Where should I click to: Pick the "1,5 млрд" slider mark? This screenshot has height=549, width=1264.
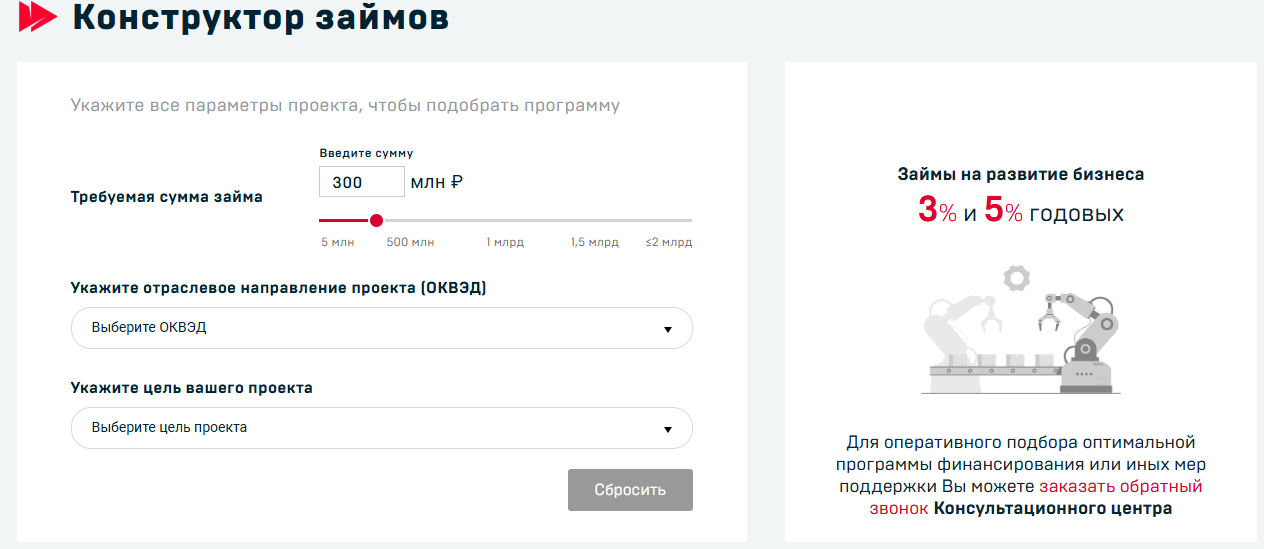[x=595, y=242]
